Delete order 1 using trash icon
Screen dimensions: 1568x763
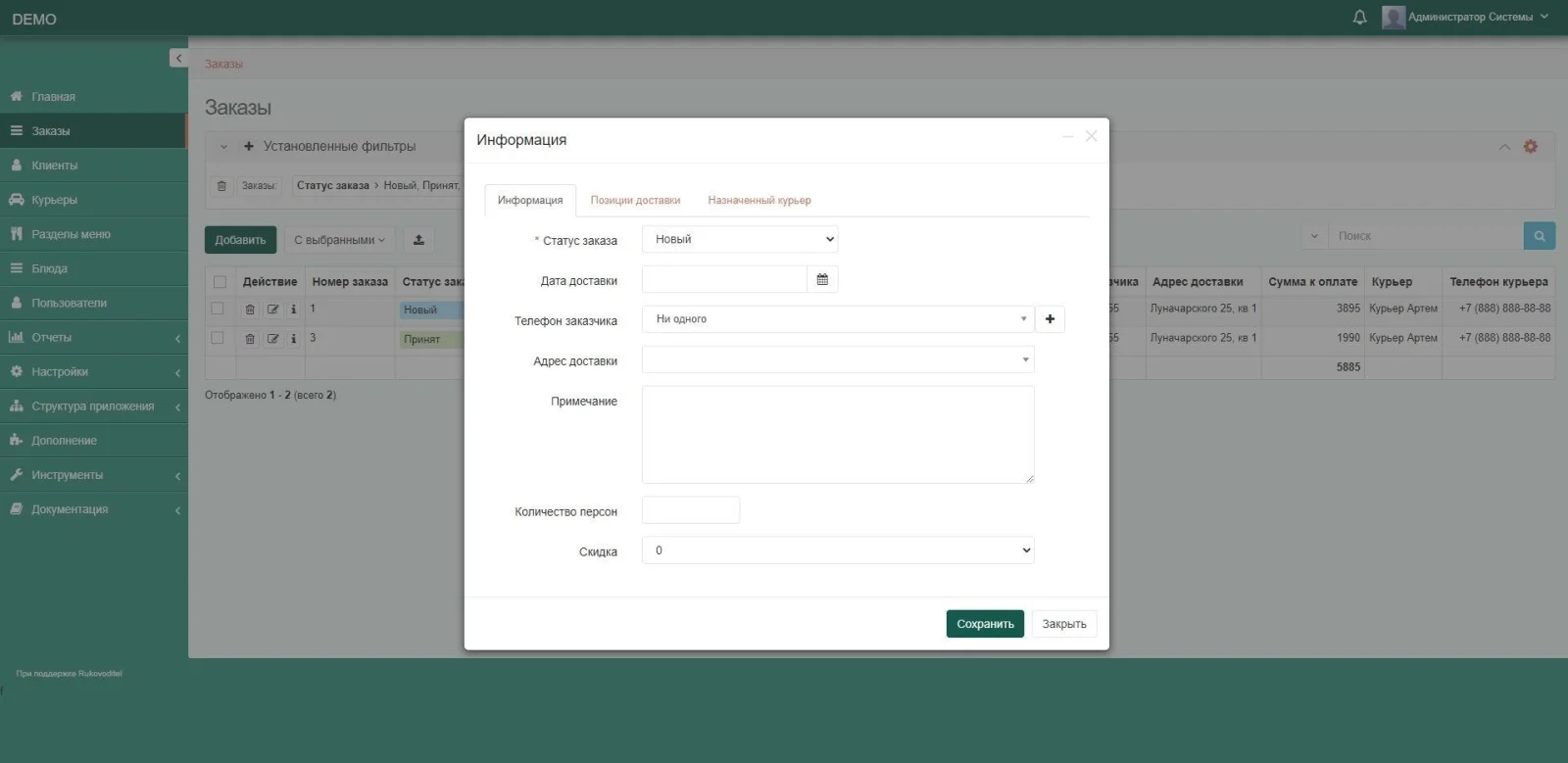click(x=250, y=310)
